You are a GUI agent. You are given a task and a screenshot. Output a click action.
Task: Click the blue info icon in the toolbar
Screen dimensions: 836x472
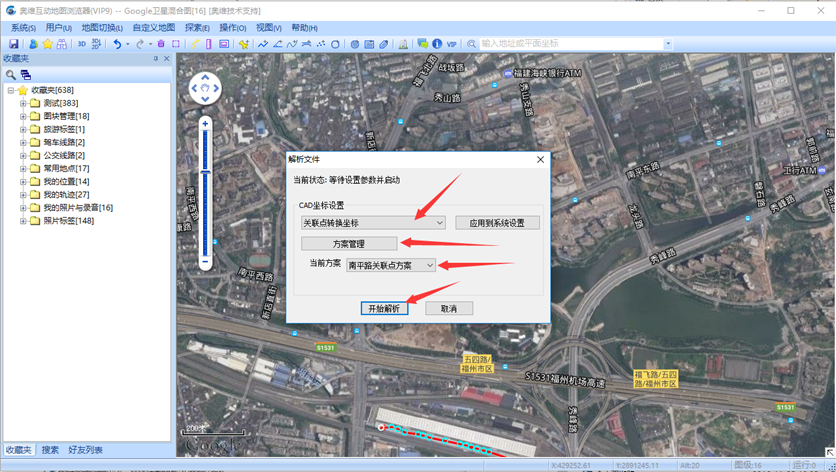click(x=437, y=44)
